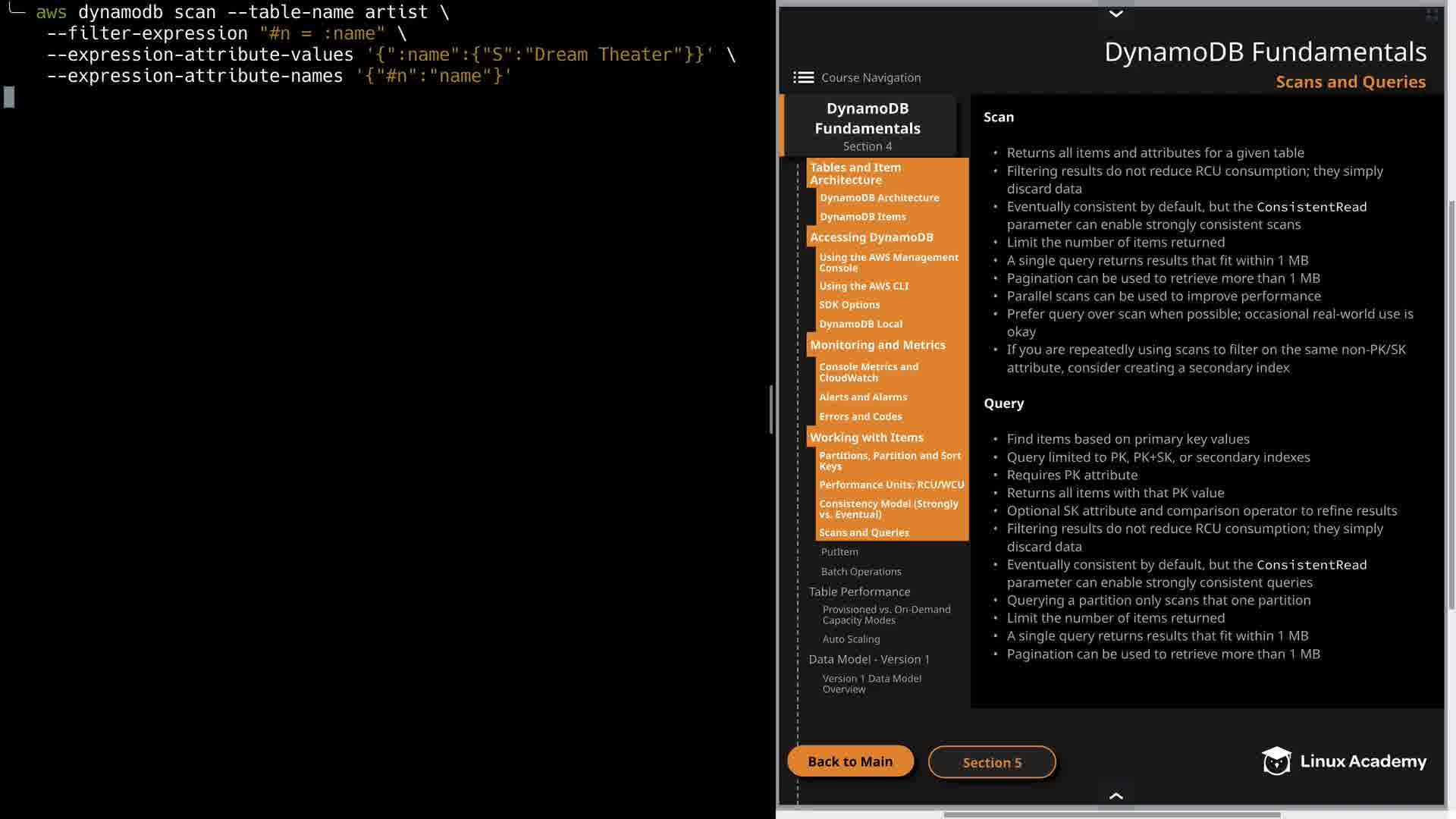
Task: Open the Course Navigation hamburger menu icon
Action: [x=803, y=77]
